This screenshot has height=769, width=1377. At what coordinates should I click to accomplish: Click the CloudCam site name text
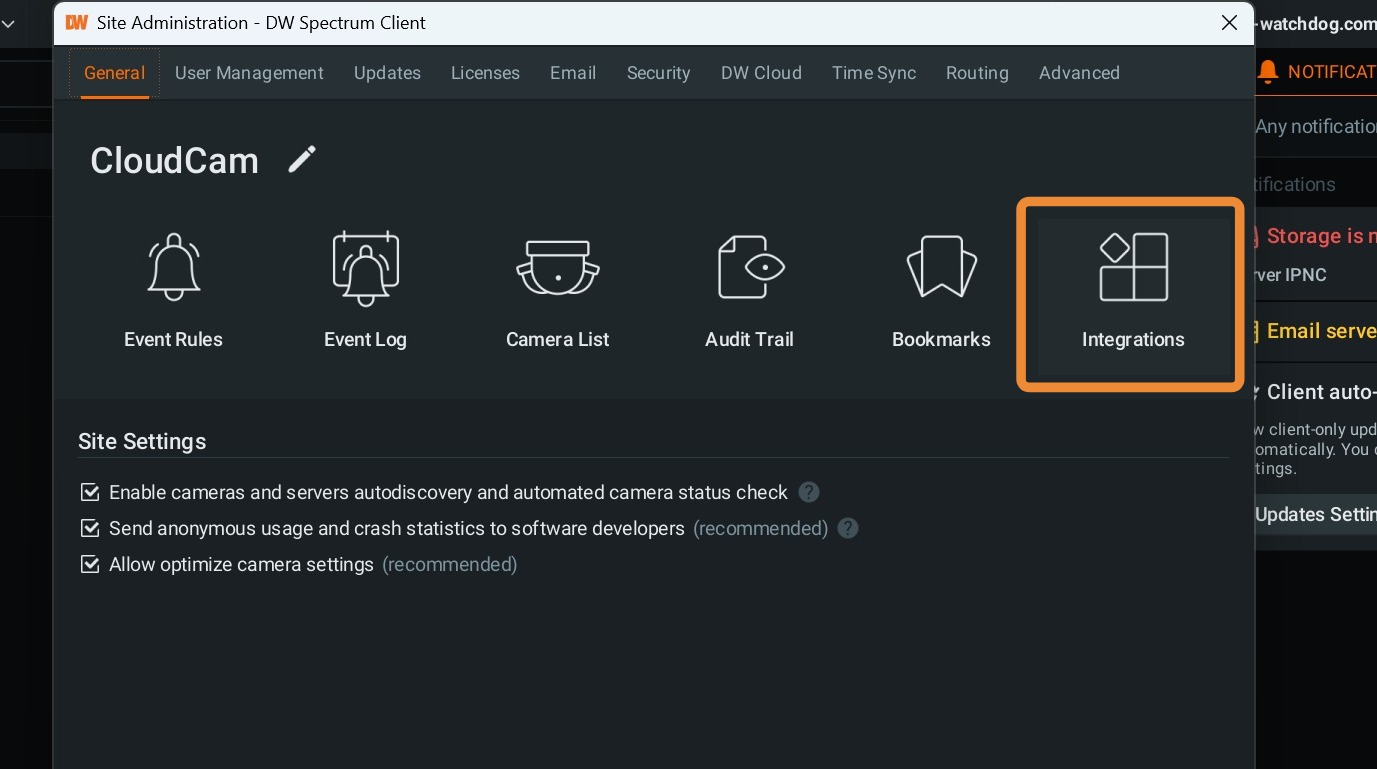tap(174, 160)
